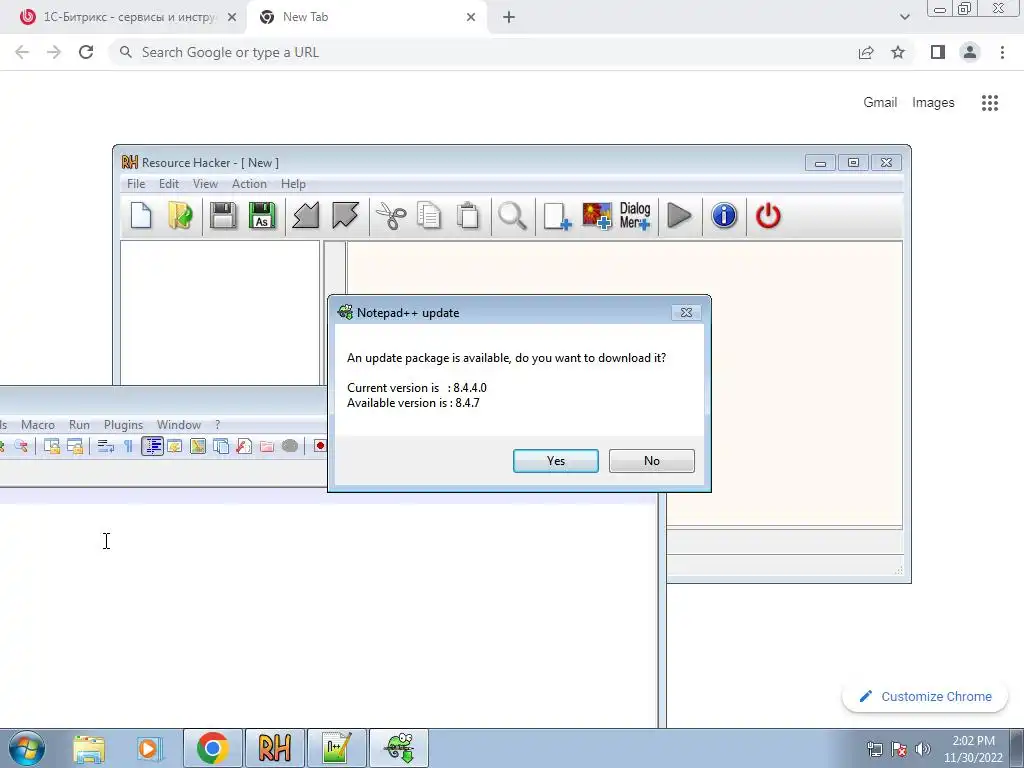The height and width of the screenshot is (768, 1024).
Task: Toggle word wrap in Notepad++
Action: click(106, 446)
